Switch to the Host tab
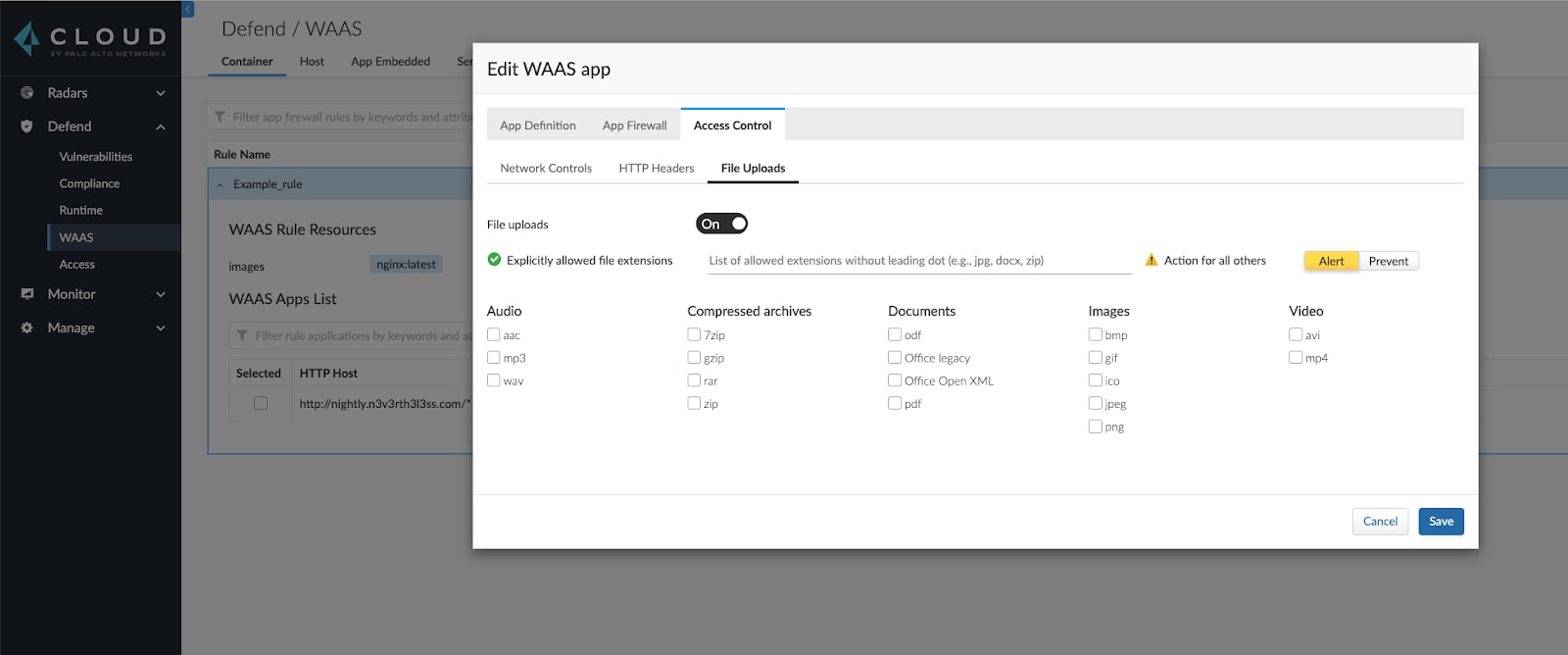1568x655 pixels. tap(312, 61)
